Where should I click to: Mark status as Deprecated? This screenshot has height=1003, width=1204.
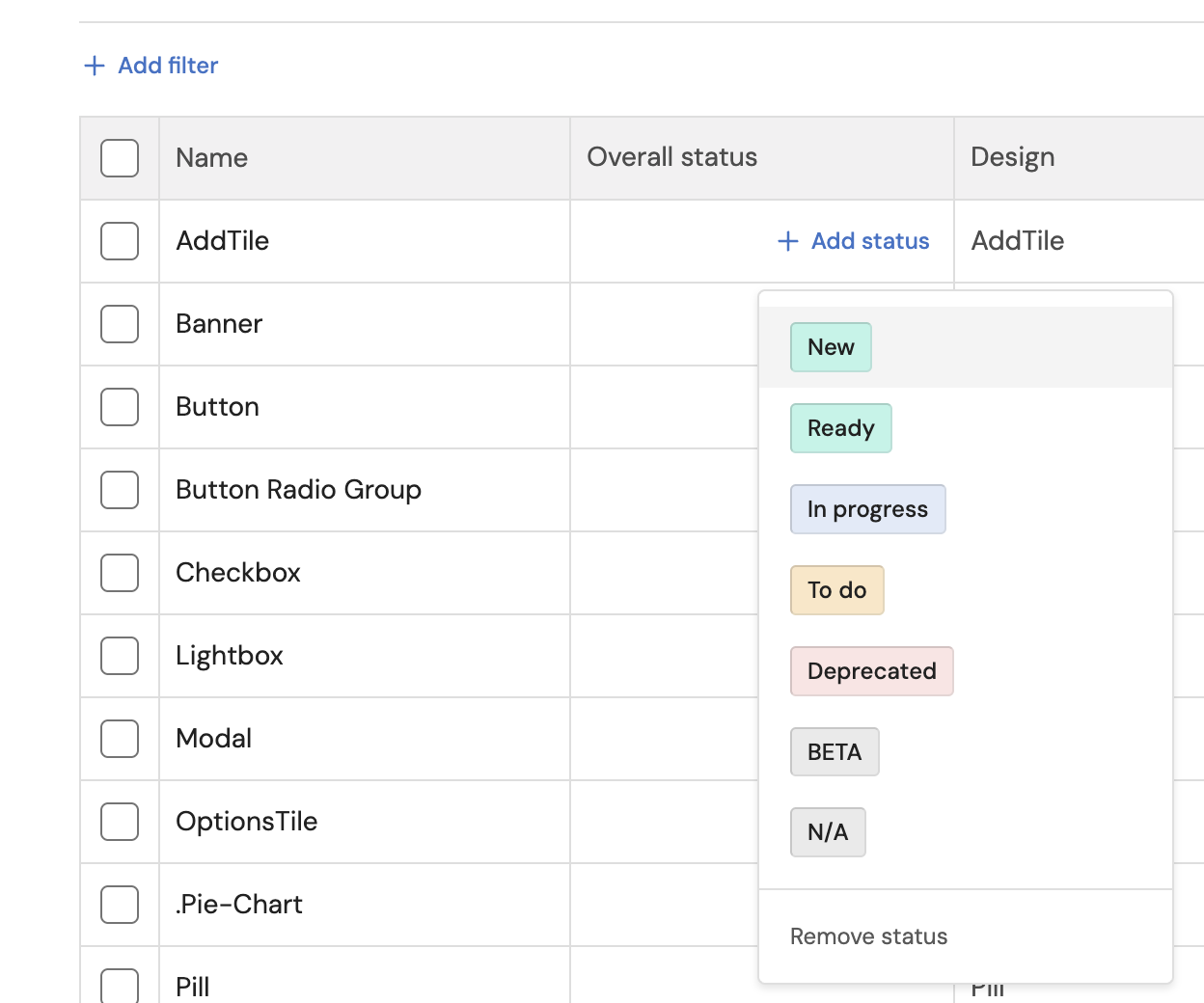point(871,671)
